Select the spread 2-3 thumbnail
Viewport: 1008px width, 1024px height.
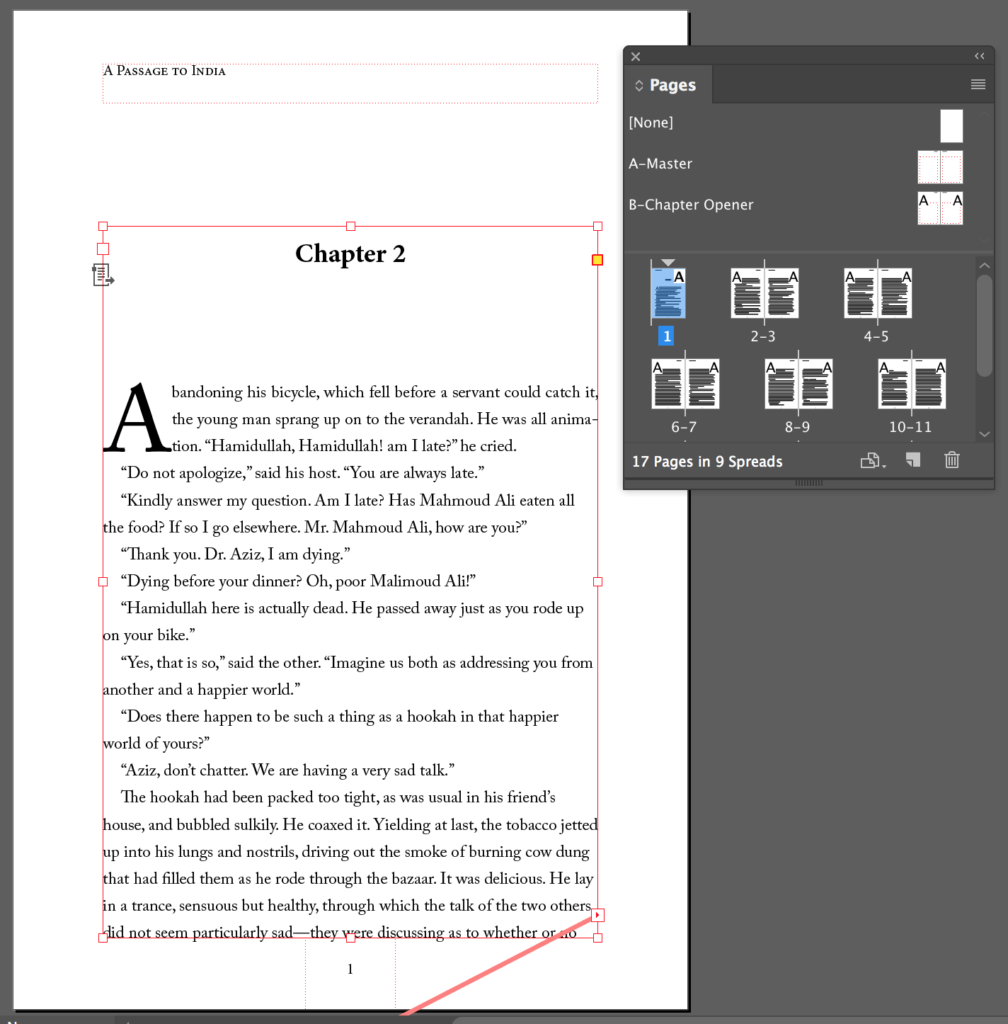[x=764, y=293]
